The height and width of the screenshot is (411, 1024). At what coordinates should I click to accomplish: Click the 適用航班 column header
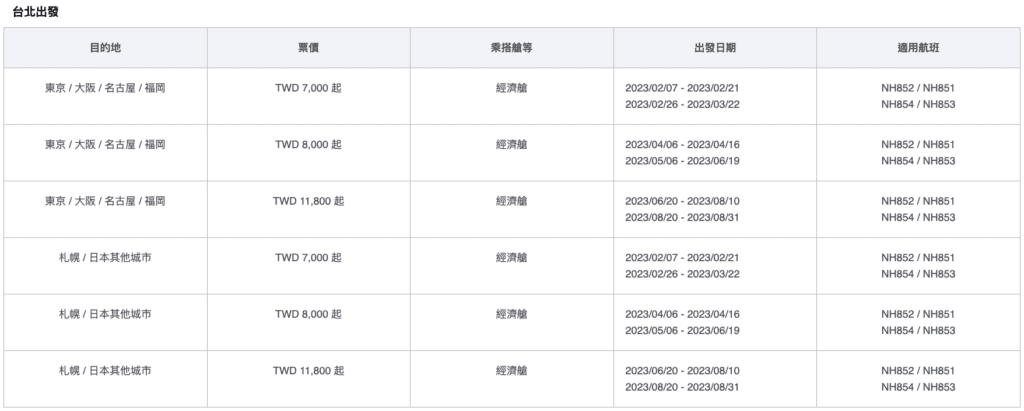click(x=918, y=48)
